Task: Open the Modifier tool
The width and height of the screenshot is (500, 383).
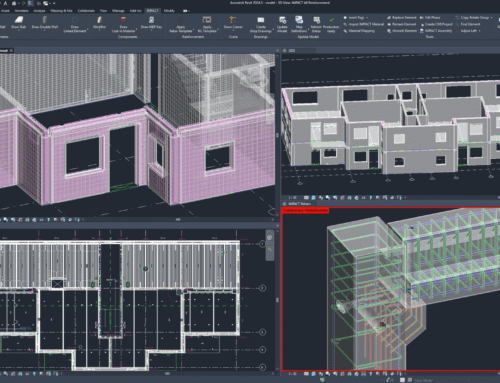Action: (99, 23)
